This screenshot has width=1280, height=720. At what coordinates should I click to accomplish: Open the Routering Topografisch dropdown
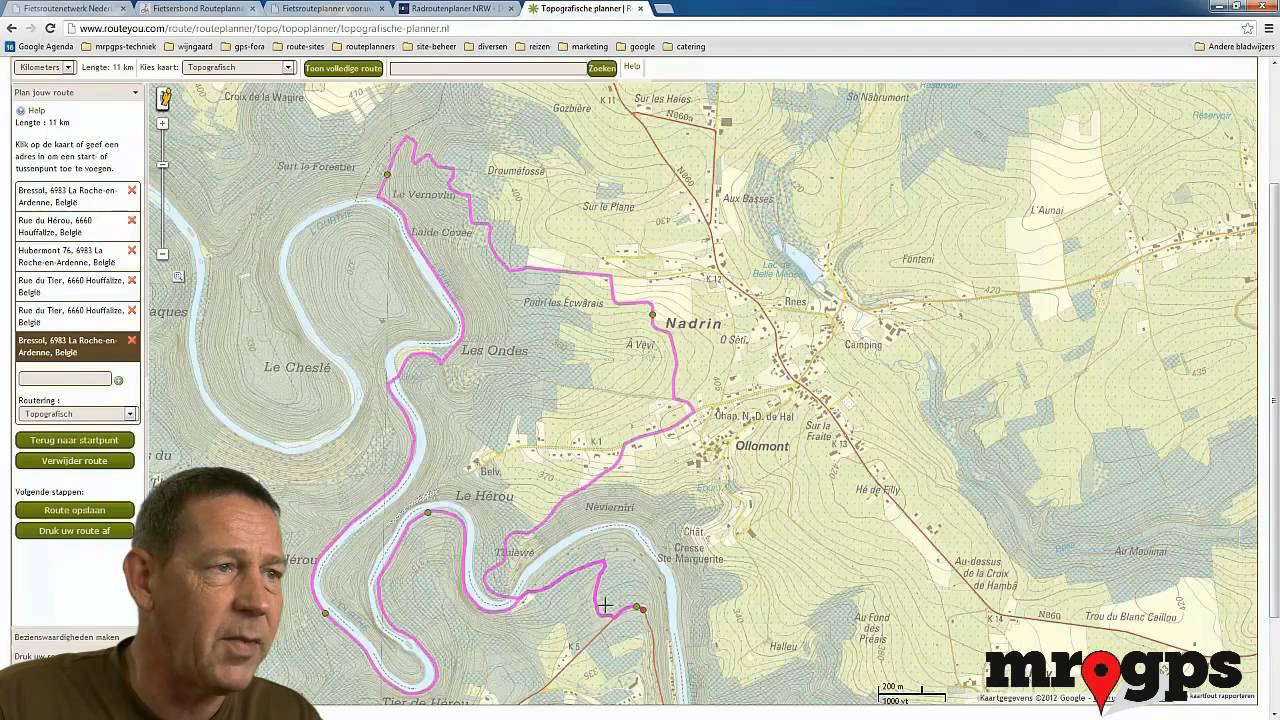(x=77, y=414)
